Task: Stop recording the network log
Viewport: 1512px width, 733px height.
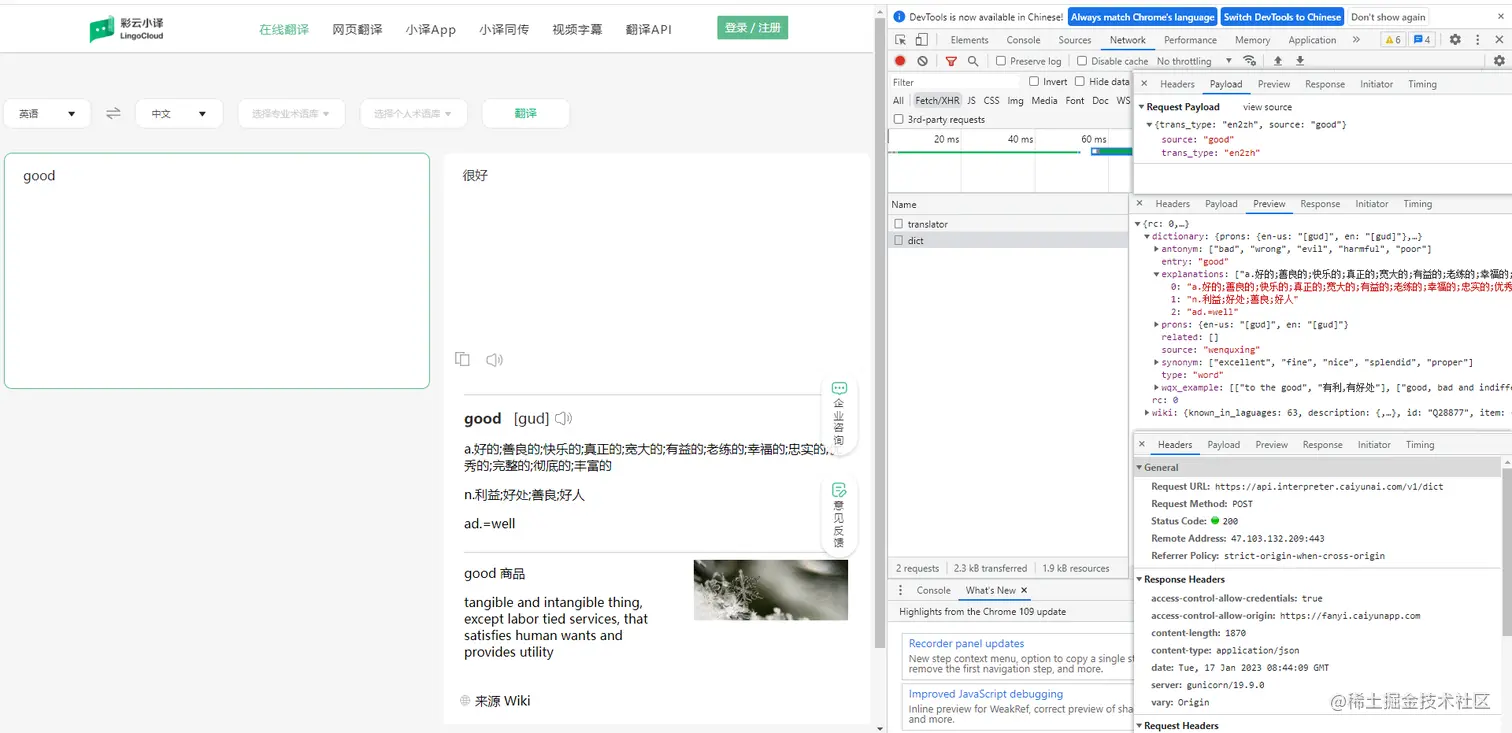Action: pyautogui.click(x=900, y=61)
